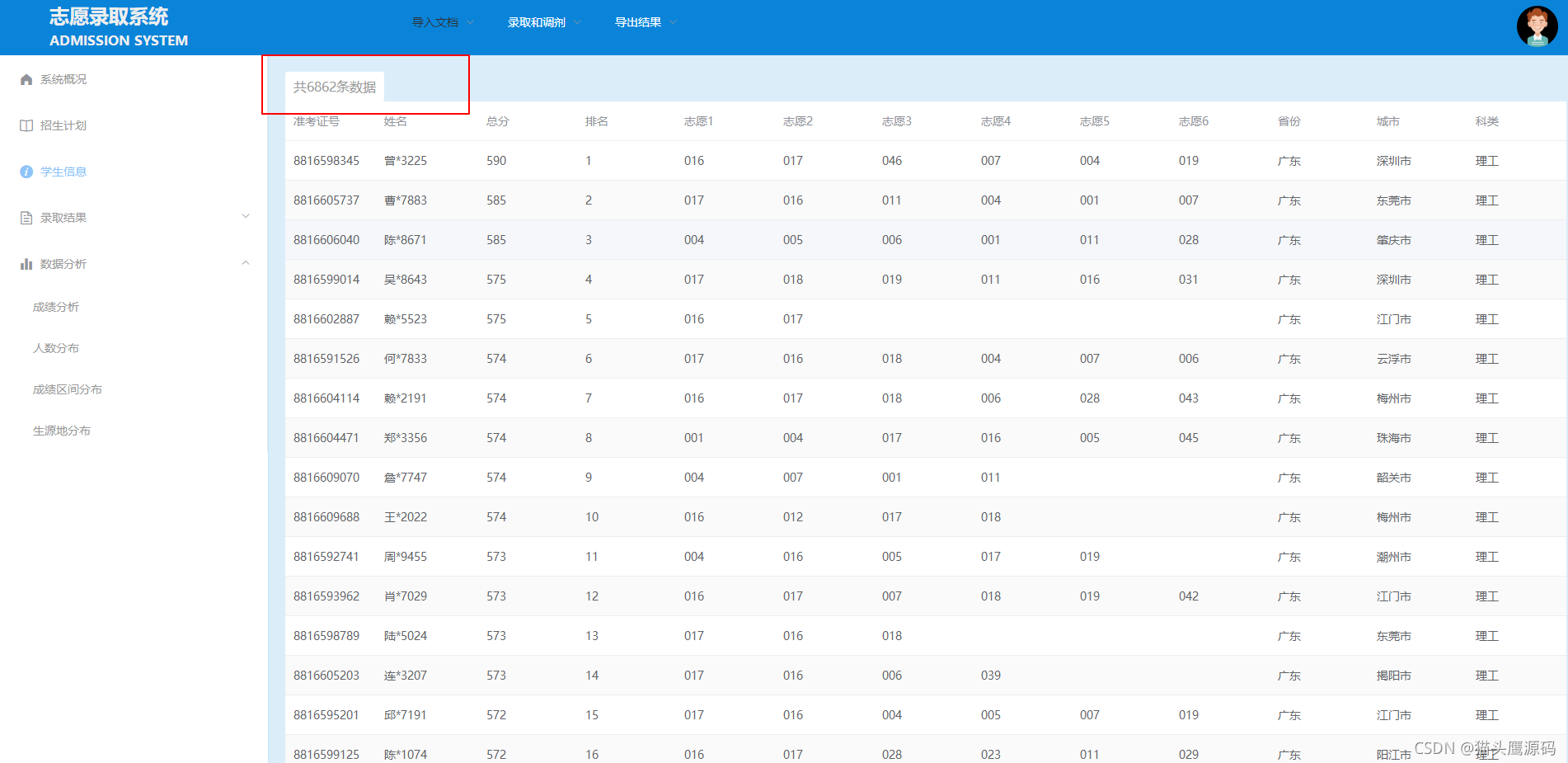1568x763 pixels.
Task: Click 揭阳市 city cell
Action: coord(1394,676)
